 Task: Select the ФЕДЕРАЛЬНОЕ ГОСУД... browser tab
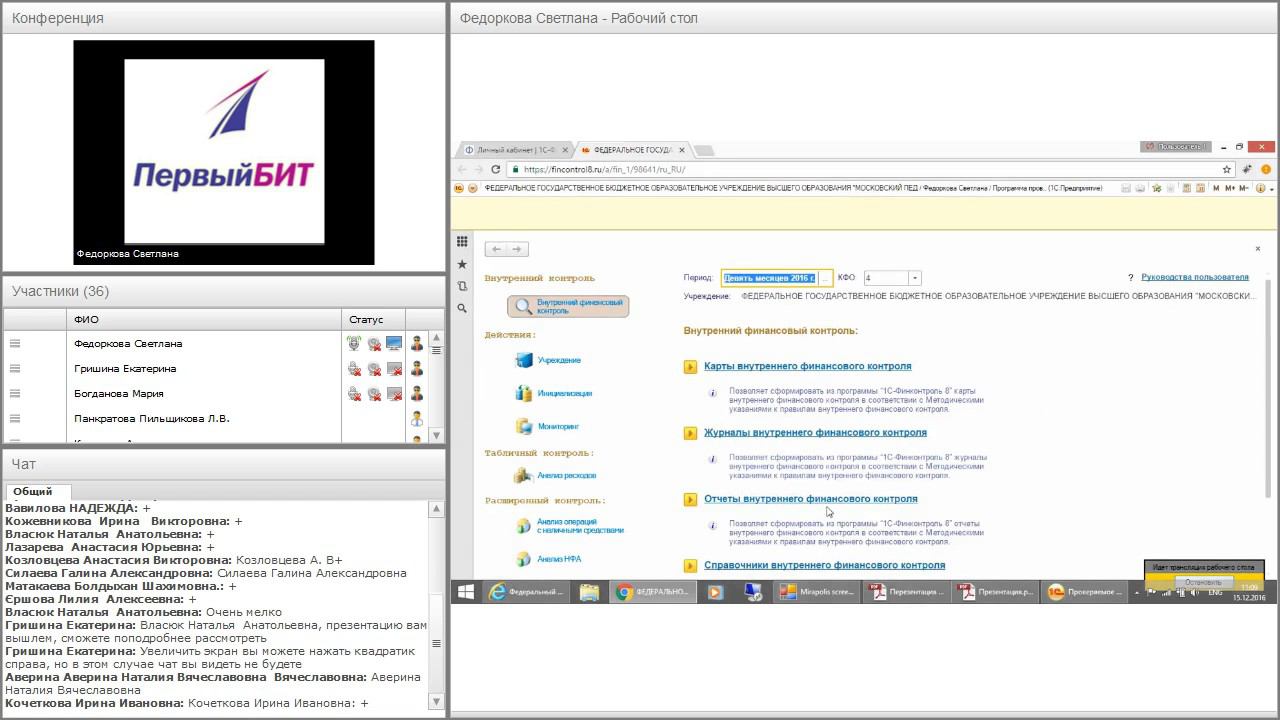coord(632,150)
